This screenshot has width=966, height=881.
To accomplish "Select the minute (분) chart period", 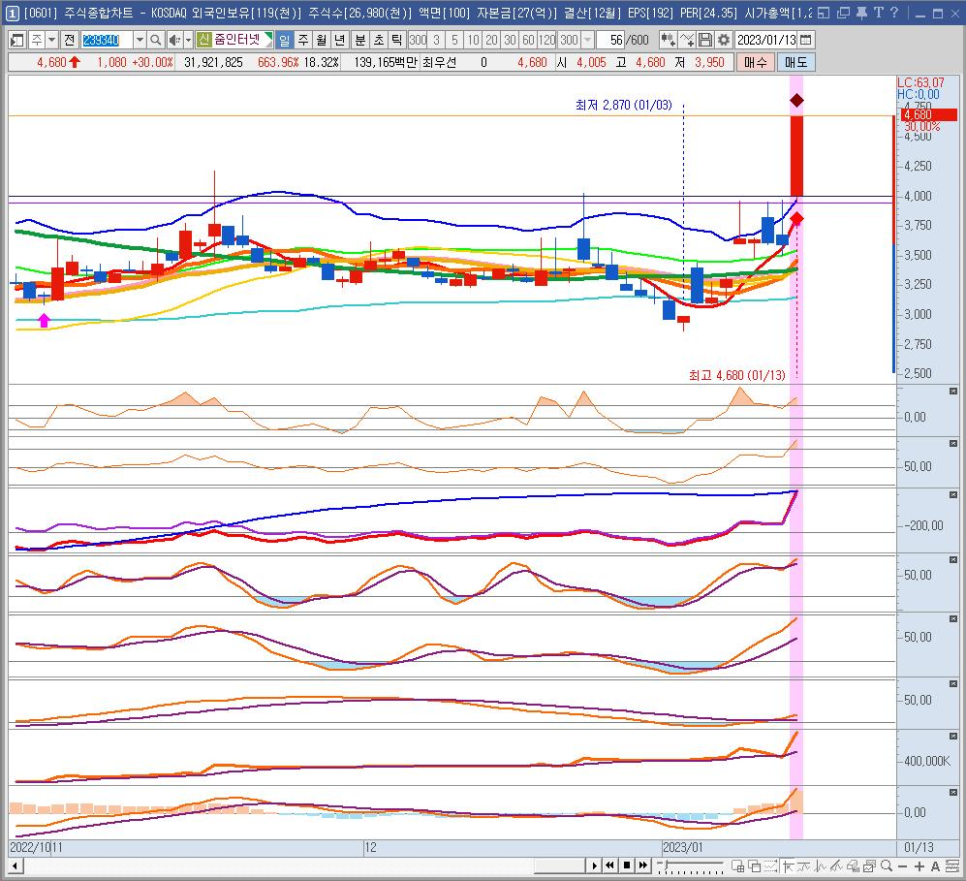I will pyautogui.click(x=360, y=40).
